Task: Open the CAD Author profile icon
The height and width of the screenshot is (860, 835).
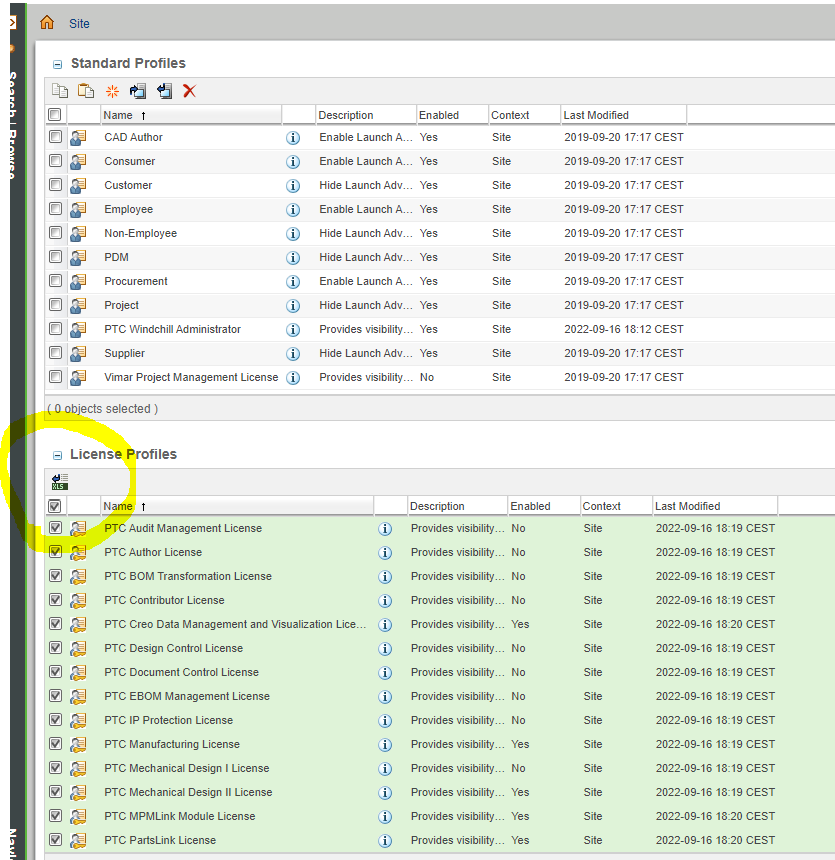Action: pyautogui.click(x=78, y=137)
